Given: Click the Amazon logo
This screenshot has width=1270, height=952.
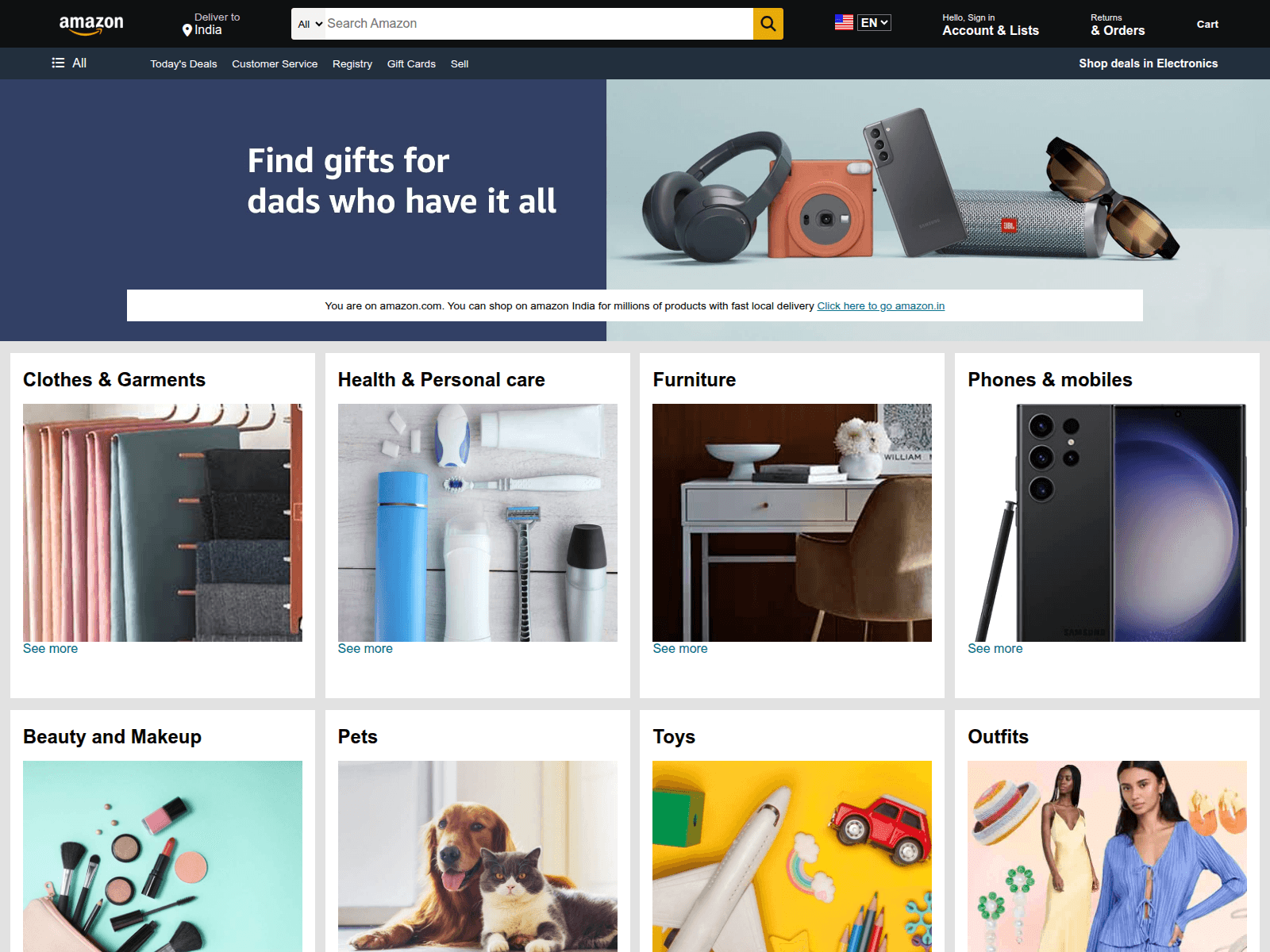Looking at the screenshot, I should [x=91, y=25].
